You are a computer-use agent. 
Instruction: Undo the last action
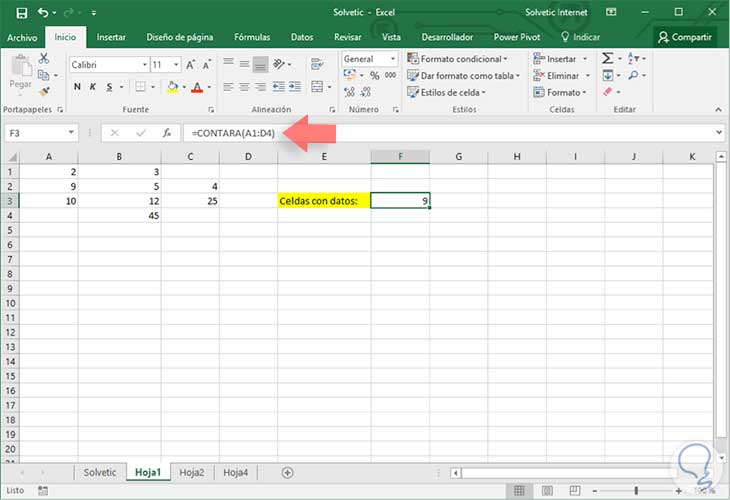(43, 13)
